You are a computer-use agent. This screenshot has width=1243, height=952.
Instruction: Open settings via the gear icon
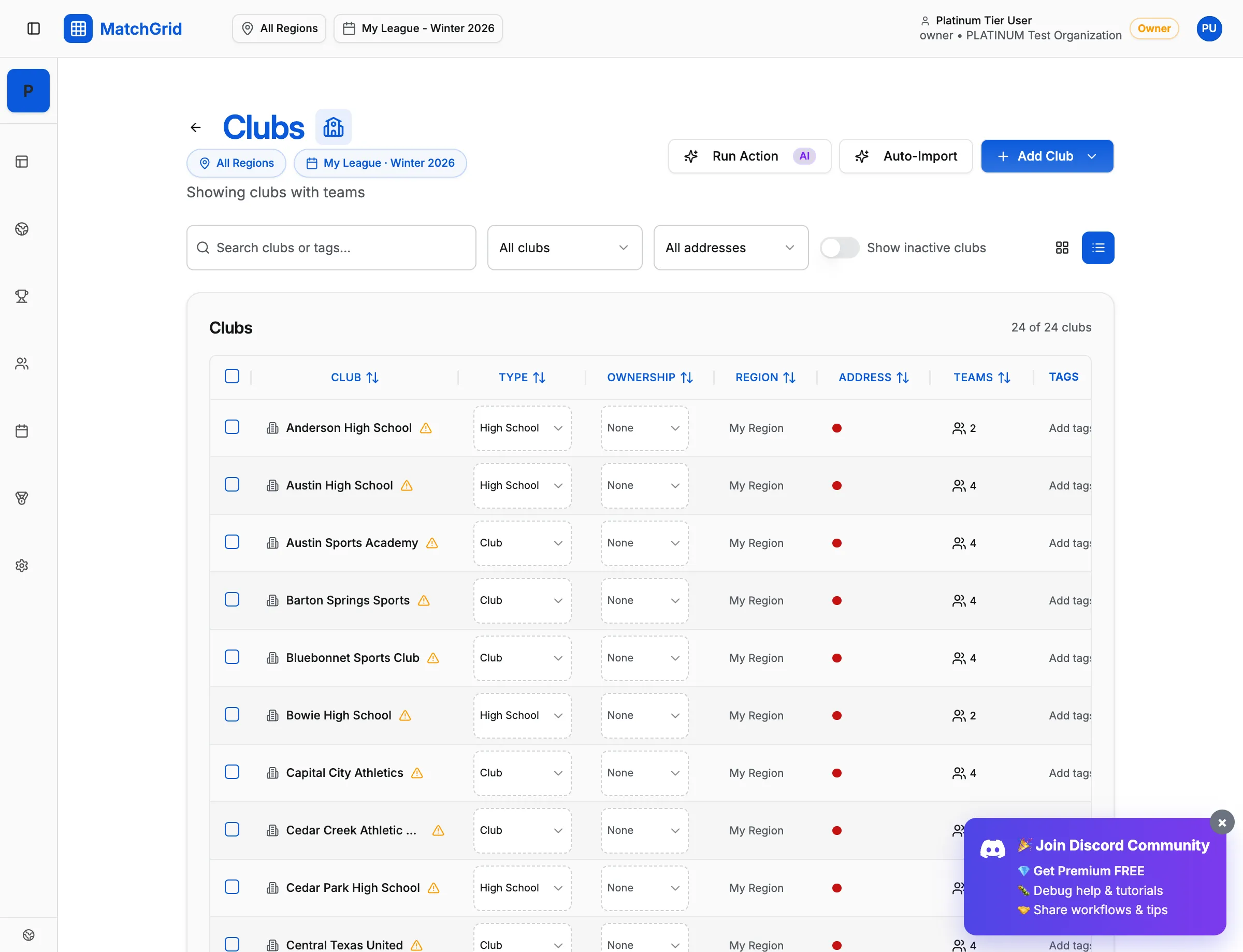(22, 565)
